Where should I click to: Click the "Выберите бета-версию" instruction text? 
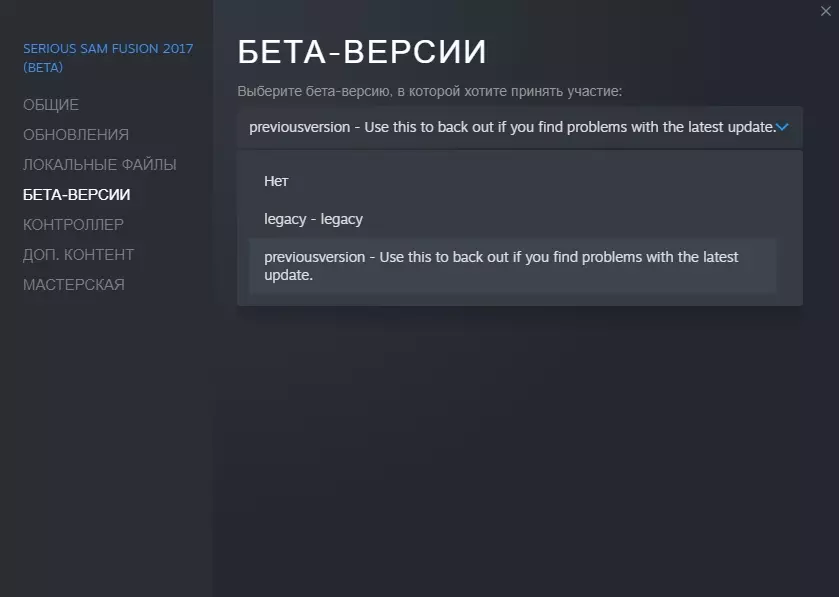tap(430, 91)
